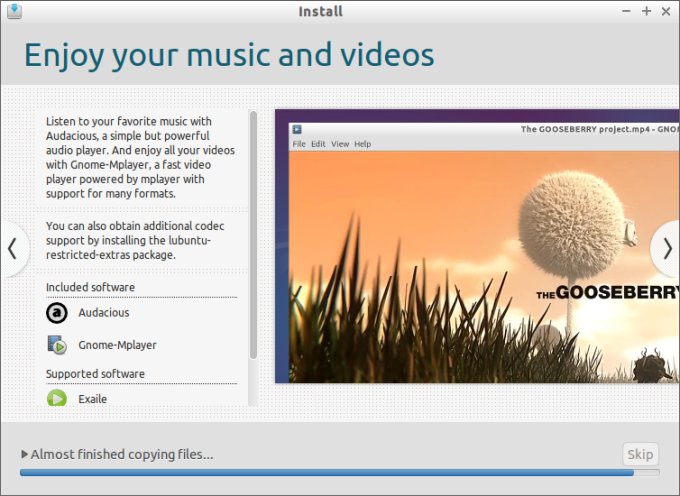Open the Help menu in video player
Screen dimensions: 680x496
tap(363, 144)
